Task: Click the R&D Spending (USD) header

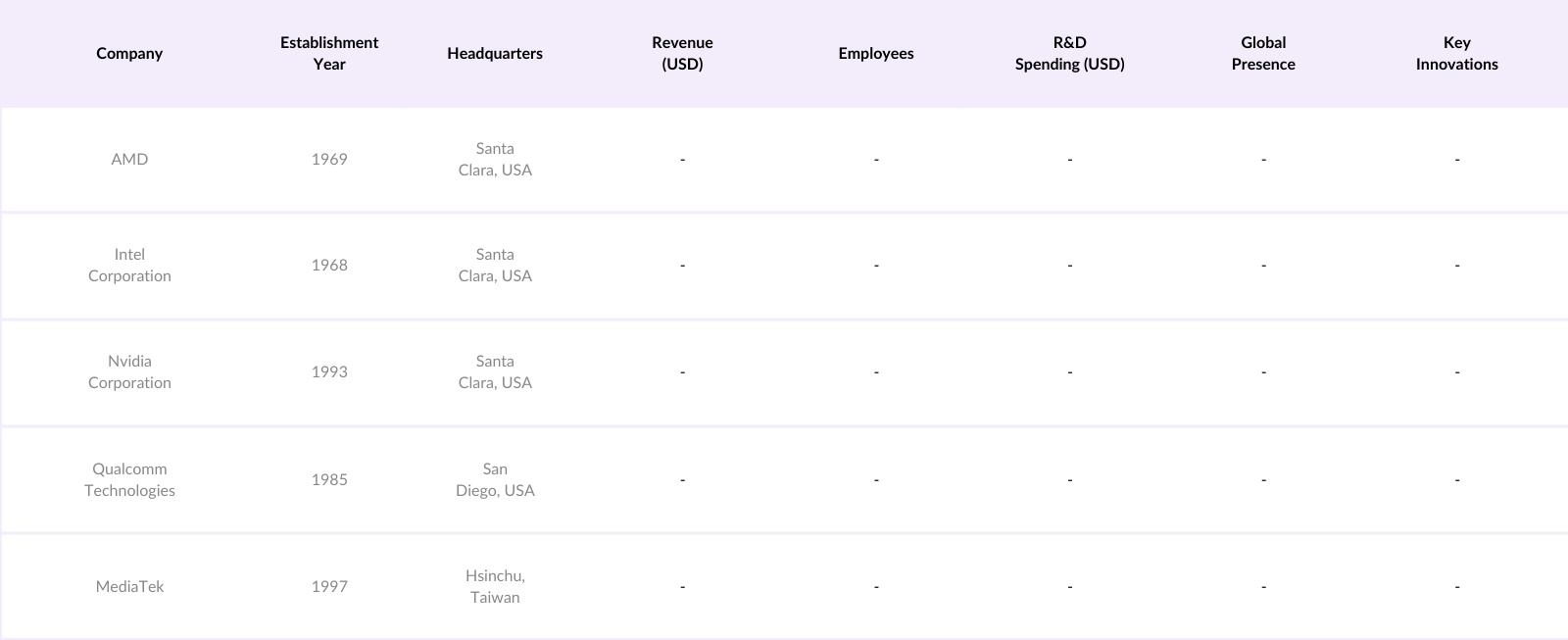Action: (x=1069, y=53)
